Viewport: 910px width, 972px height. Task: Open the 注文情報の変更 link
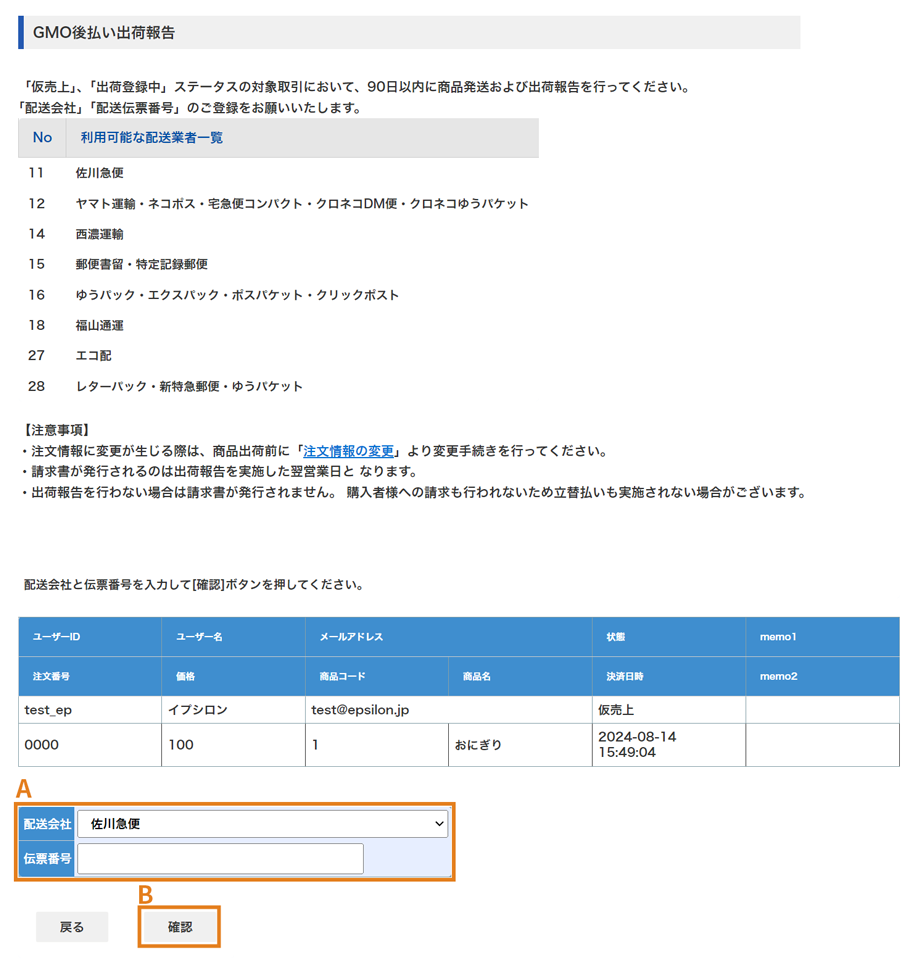(x=348, y=451)
